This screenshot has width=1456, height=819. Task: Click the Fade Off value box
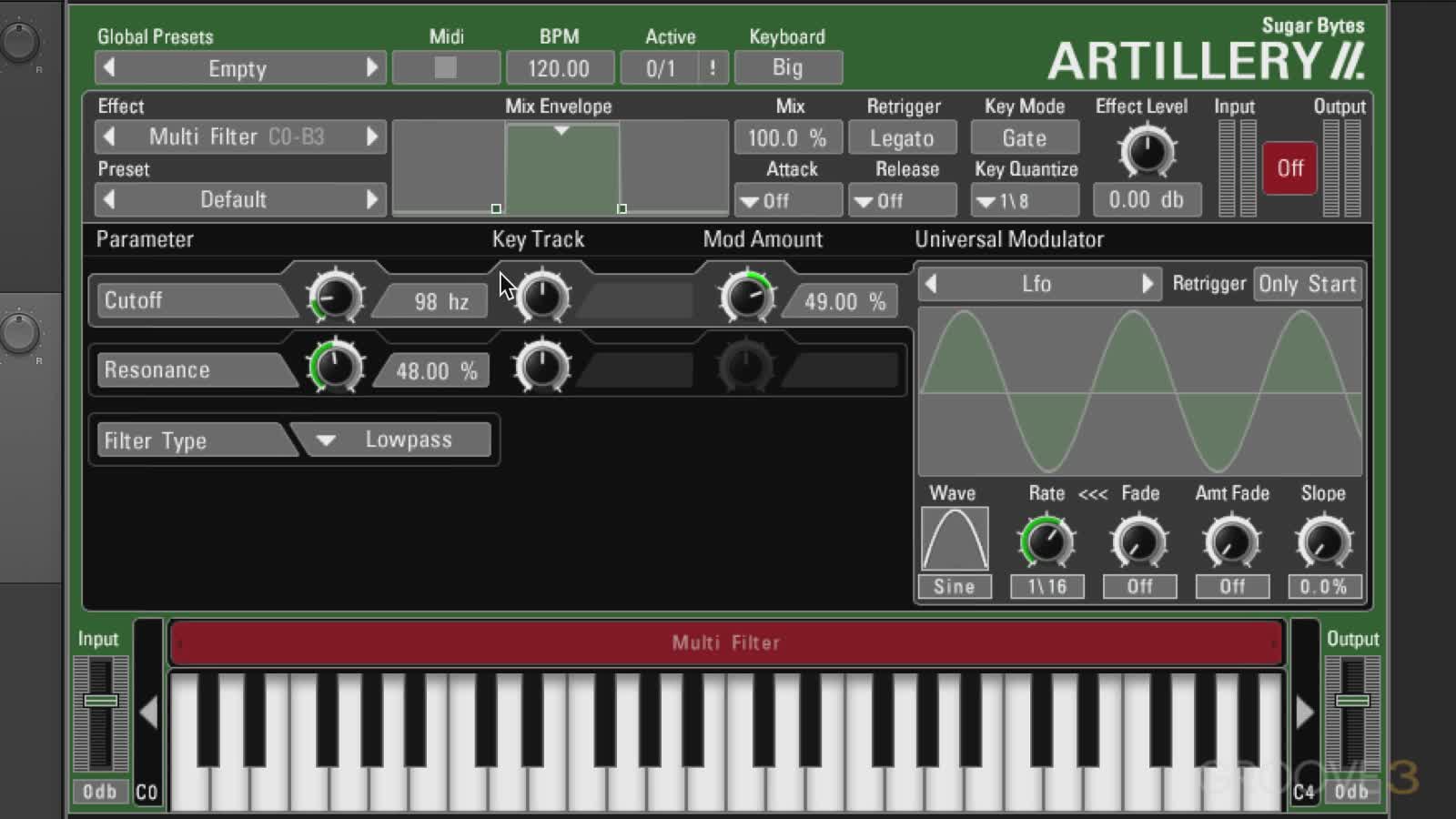click(1139, 587)
